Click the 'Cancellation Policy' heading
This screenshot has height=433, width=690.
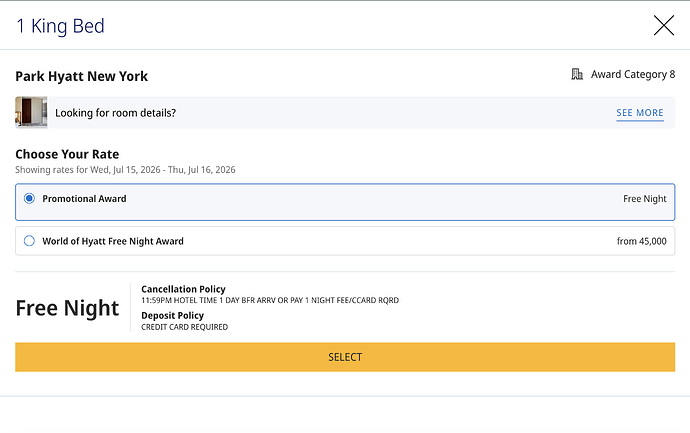pos(183,289)
